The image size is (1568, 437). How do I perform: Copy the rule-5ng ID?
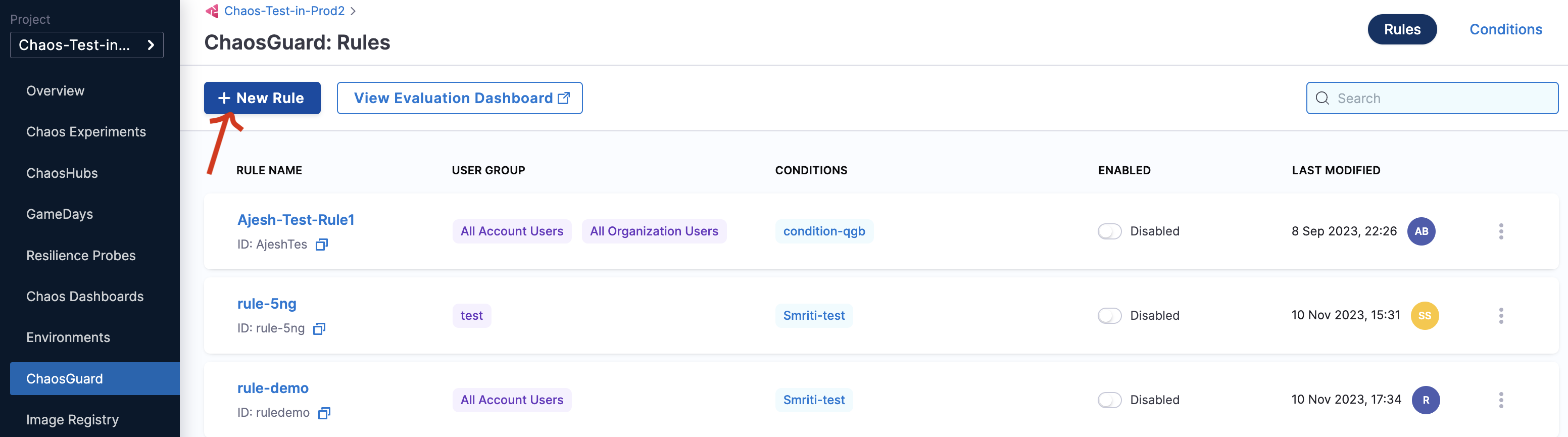319,329
